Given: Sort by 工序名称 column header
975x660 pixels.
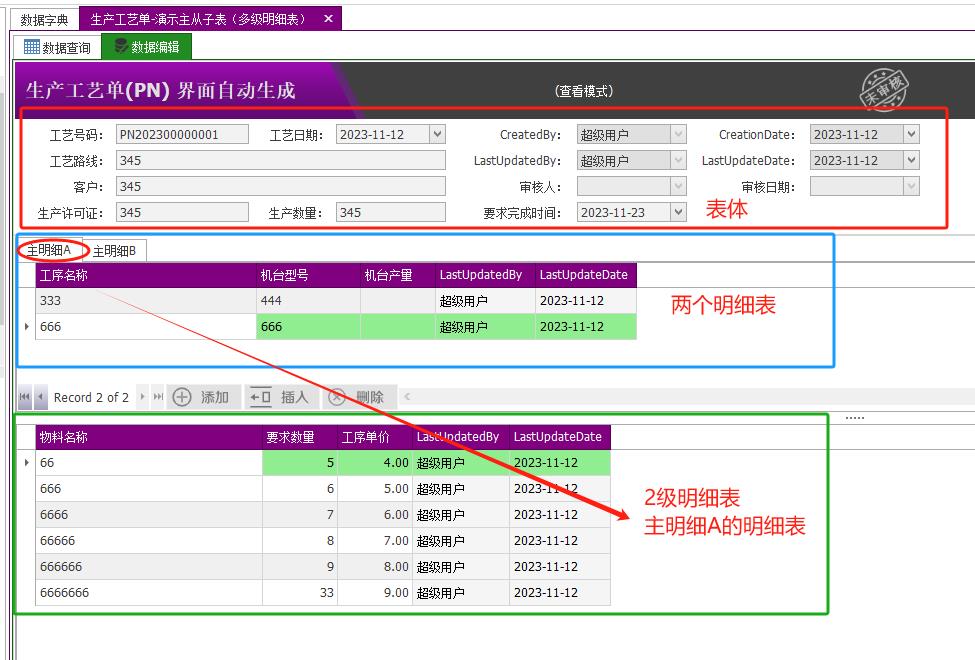Looking at the screenshot, I should tap(145, 275).
